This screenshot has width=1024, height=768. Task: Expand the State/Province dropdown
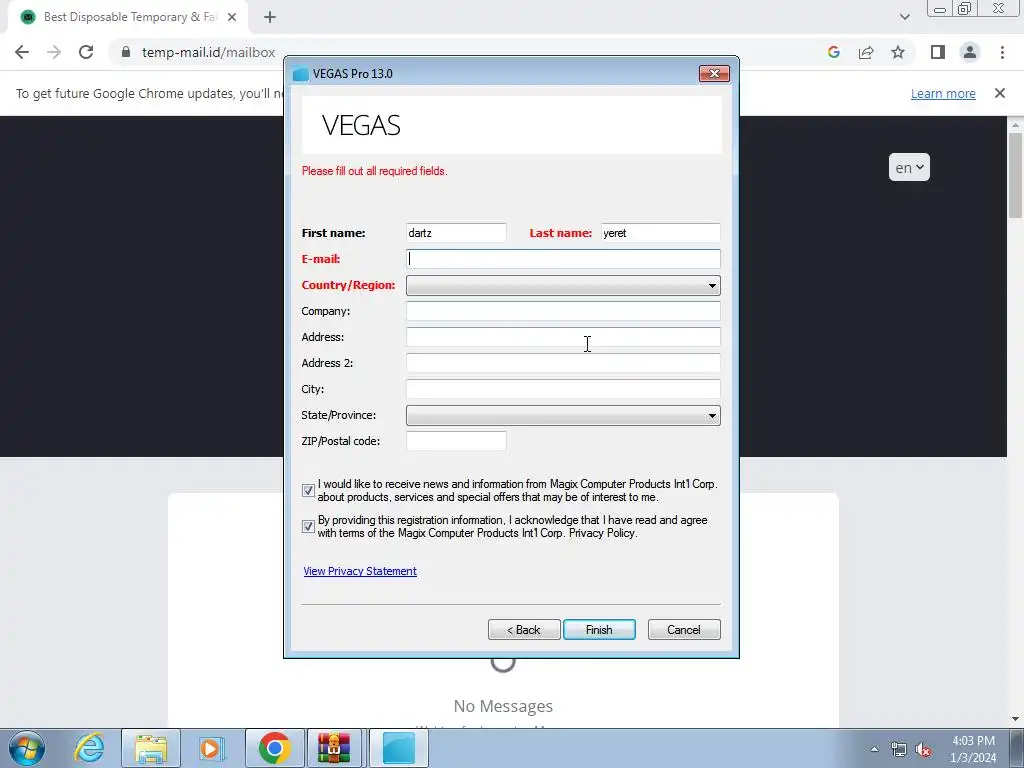pos(563,415)
